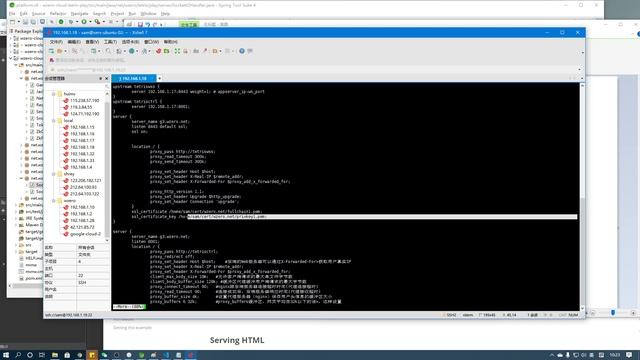Screen dimensions: 640x360
Task: Open the blue Help icon in Xshell toolbar
Action: click(x=242, y=51)
